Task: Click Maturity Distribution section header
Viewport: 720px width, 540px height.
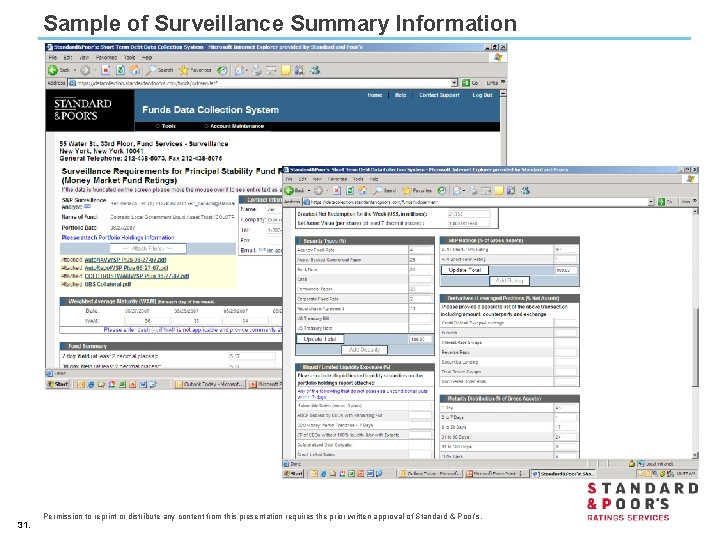Action: coord(510,399)
